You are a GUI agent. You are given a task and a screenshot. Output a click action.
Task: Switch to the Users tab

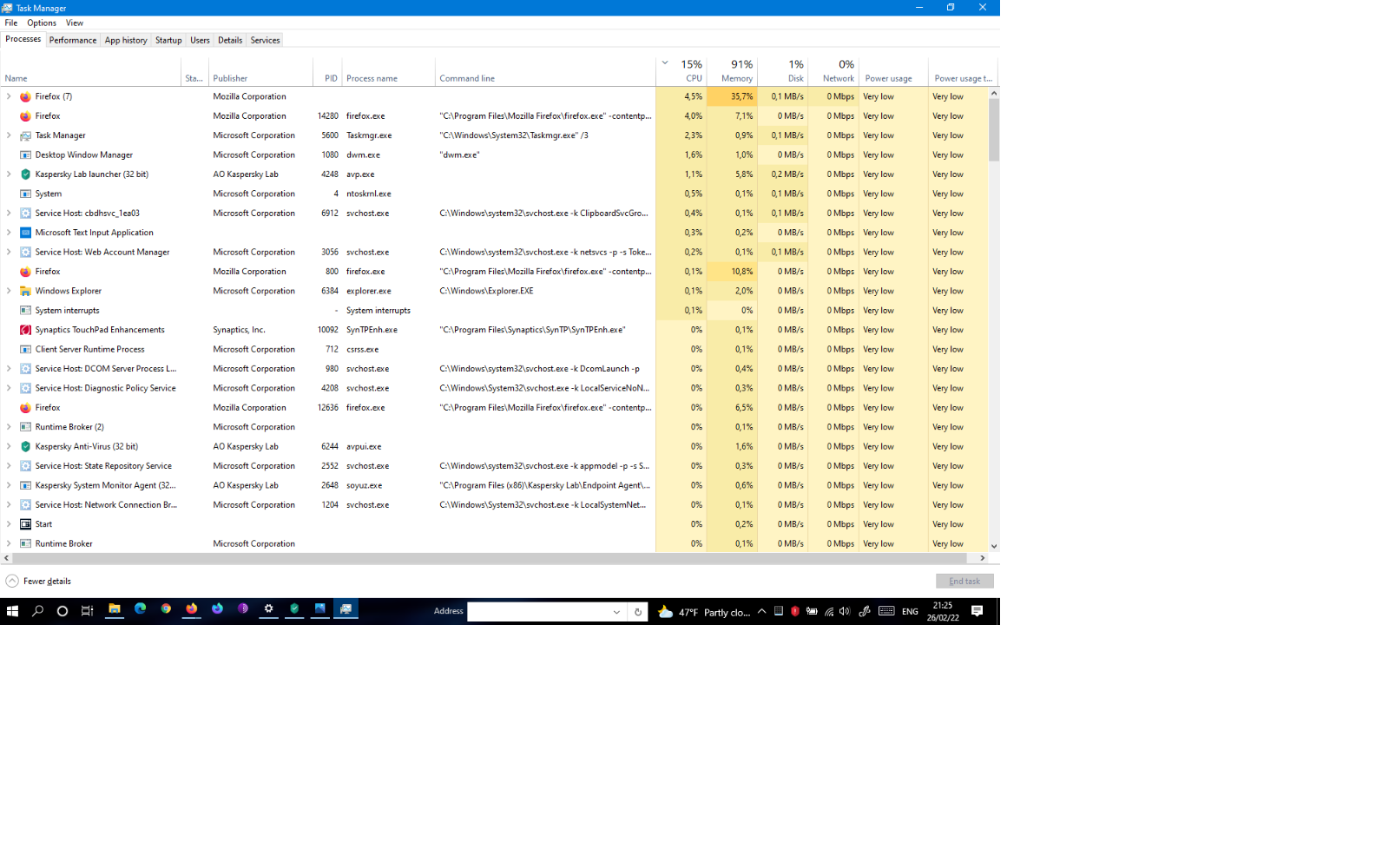200,40
